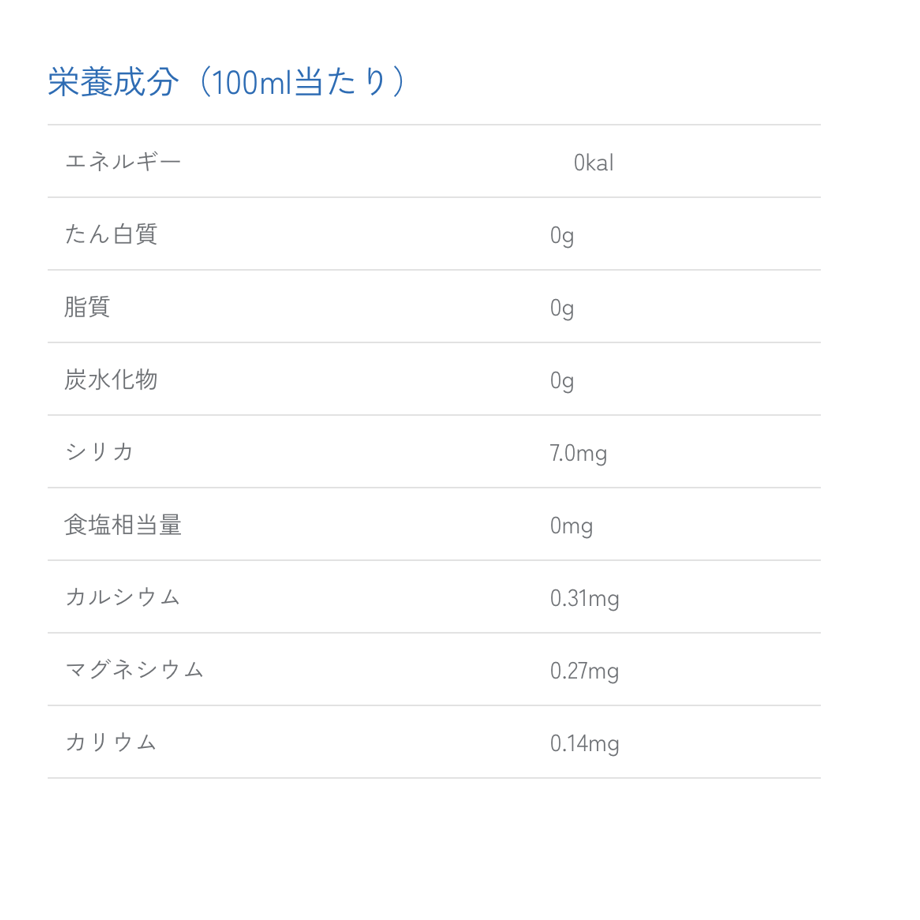Click the 0kal energy value
The height and width of the screenshot is (920, 920).
tap(593, 163)
